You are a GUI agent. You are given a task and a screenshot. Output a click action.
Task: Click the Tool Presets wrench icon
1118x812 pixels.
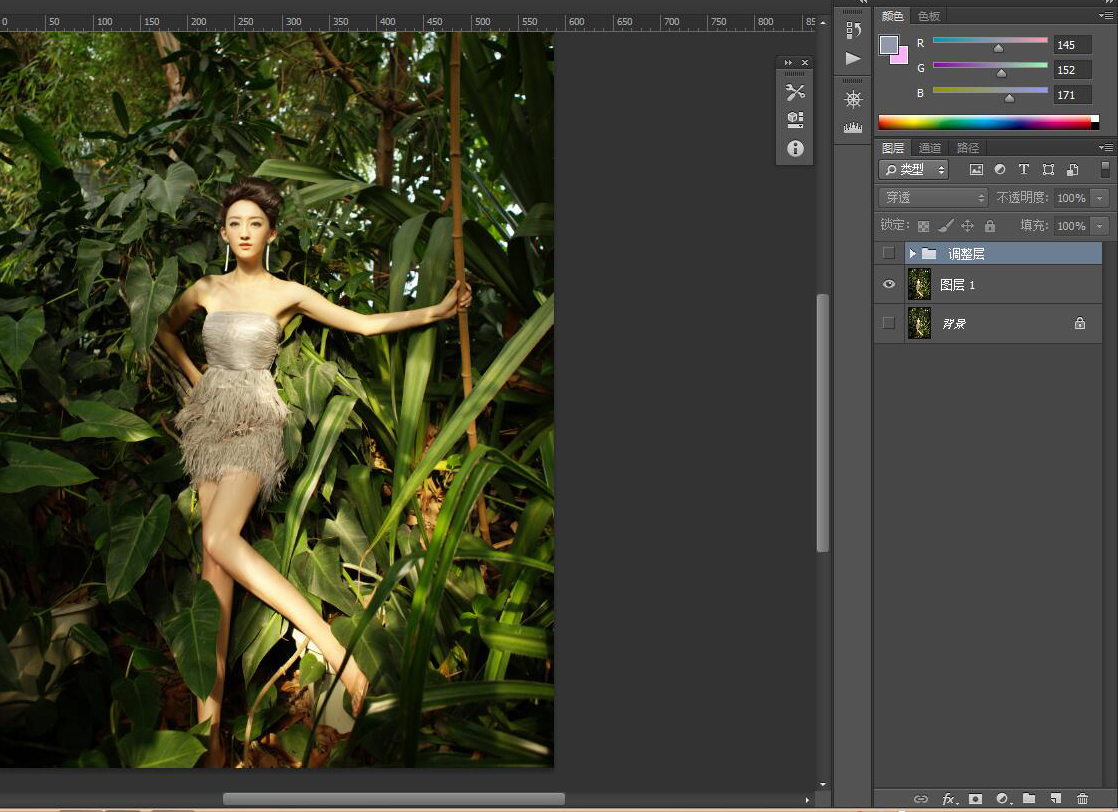coord(795,92)
